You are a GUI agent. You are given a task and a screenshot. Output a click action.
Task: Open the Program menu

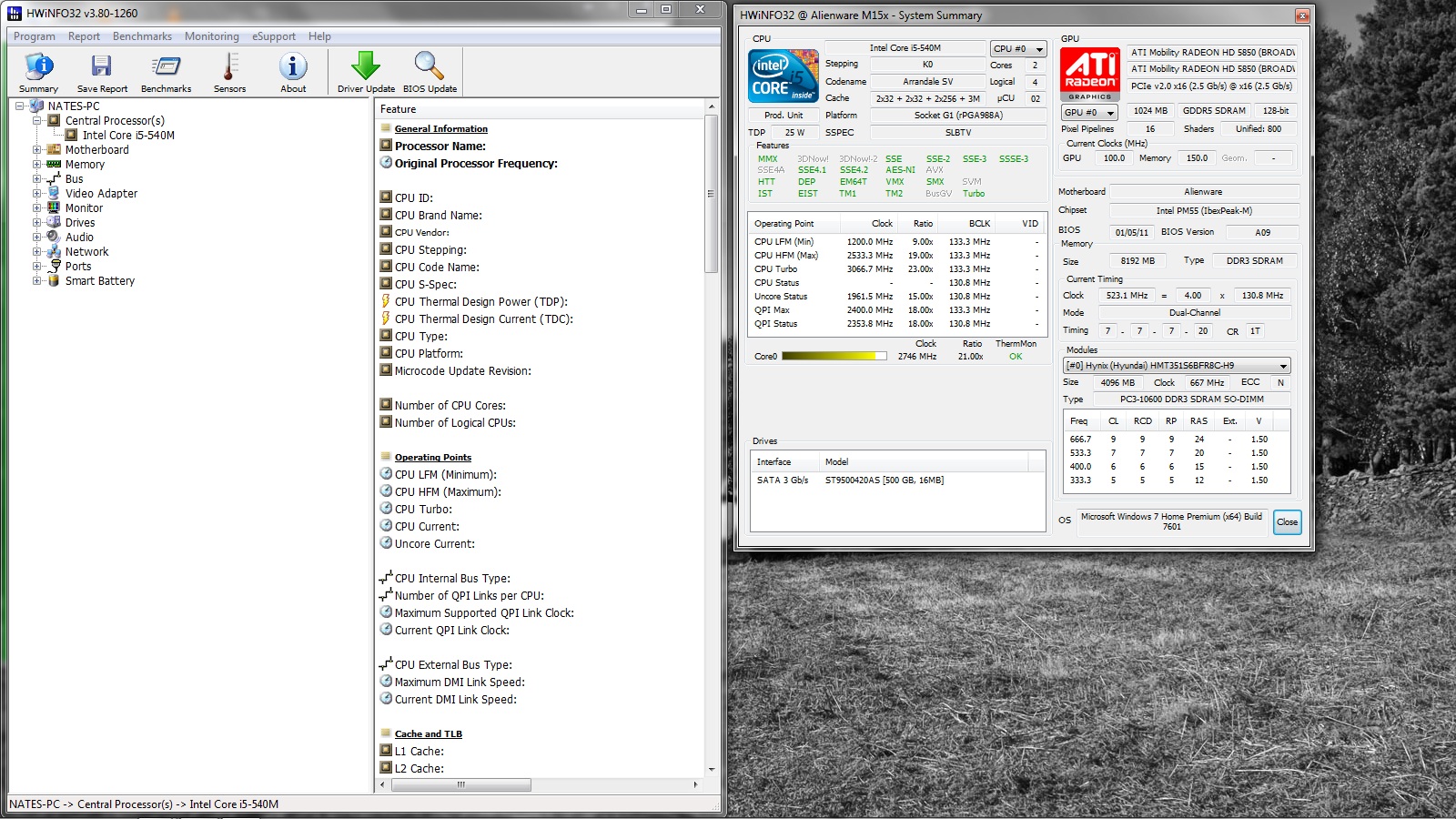[x=35, y=36]
